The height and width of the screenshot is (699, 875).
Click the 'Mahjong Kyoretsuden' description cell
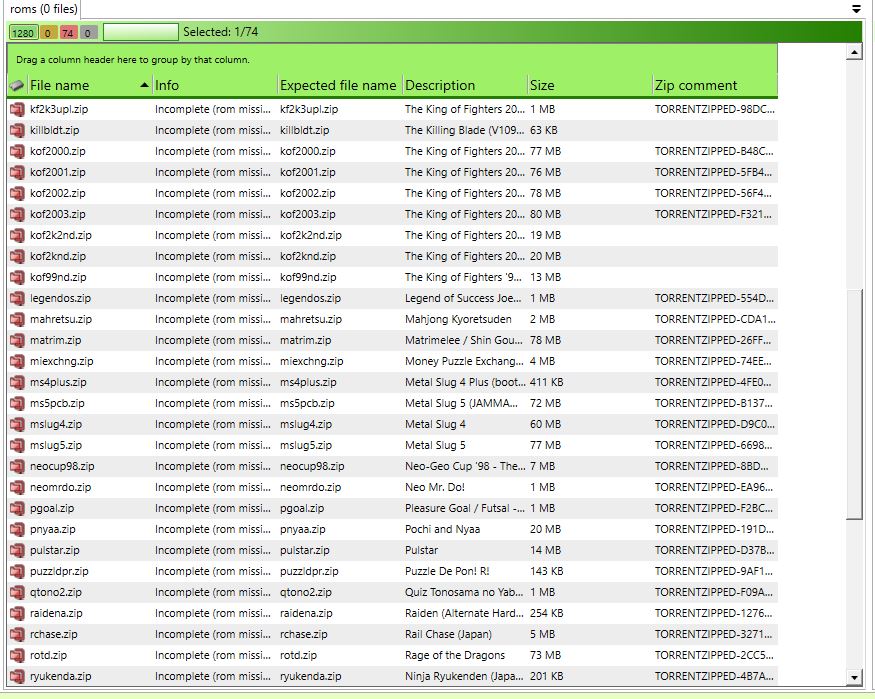point(458,320)
